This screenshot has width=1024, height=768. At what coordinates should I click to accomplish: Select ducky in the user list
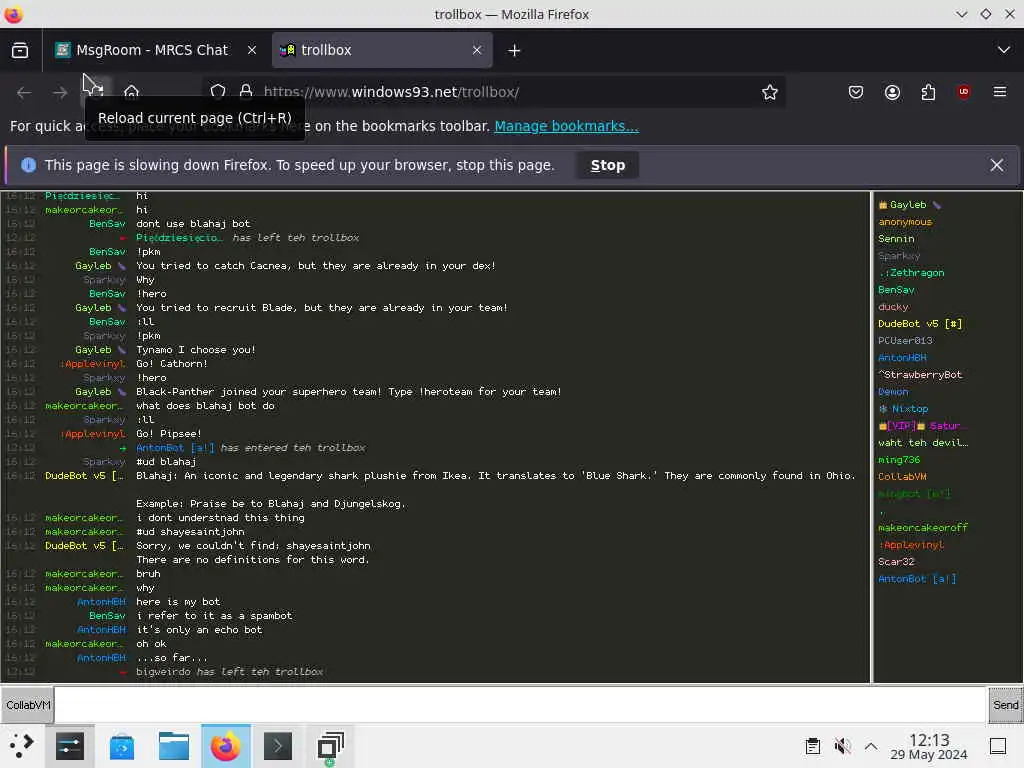pyautogui.click(x=893, y=307)
